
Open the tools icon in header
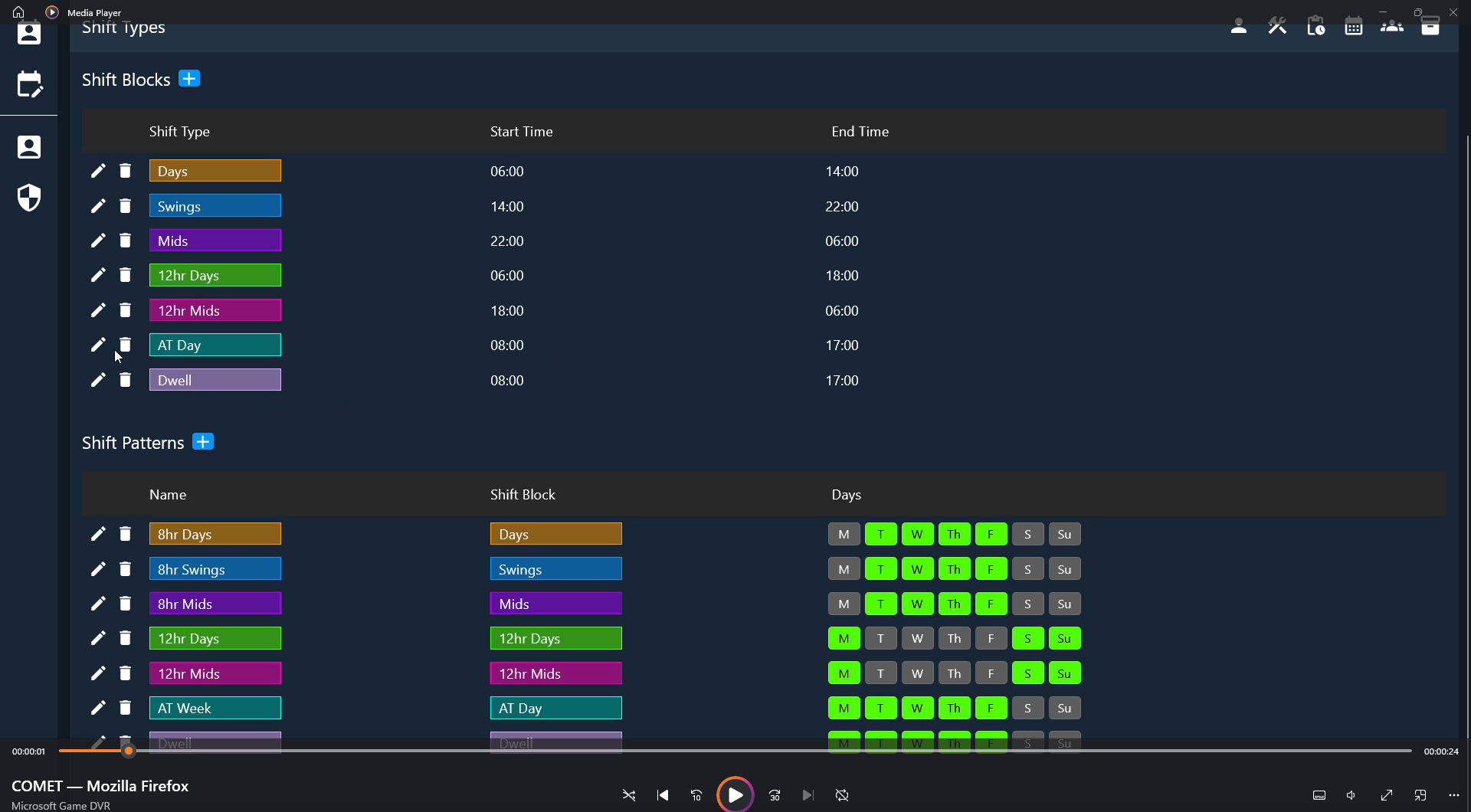pos(1277,27)
